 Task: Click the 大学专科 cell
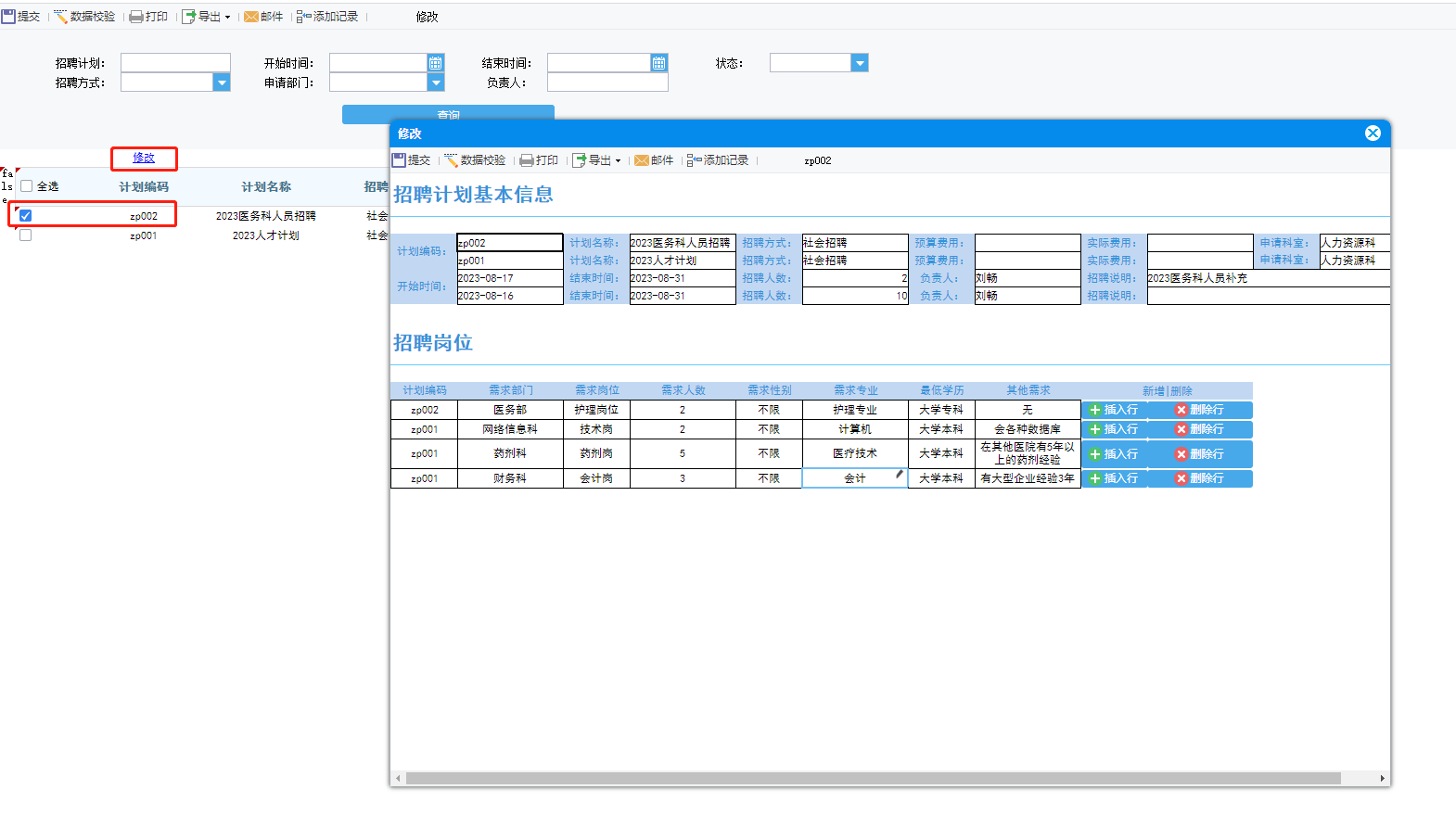[x=941, y=410]
